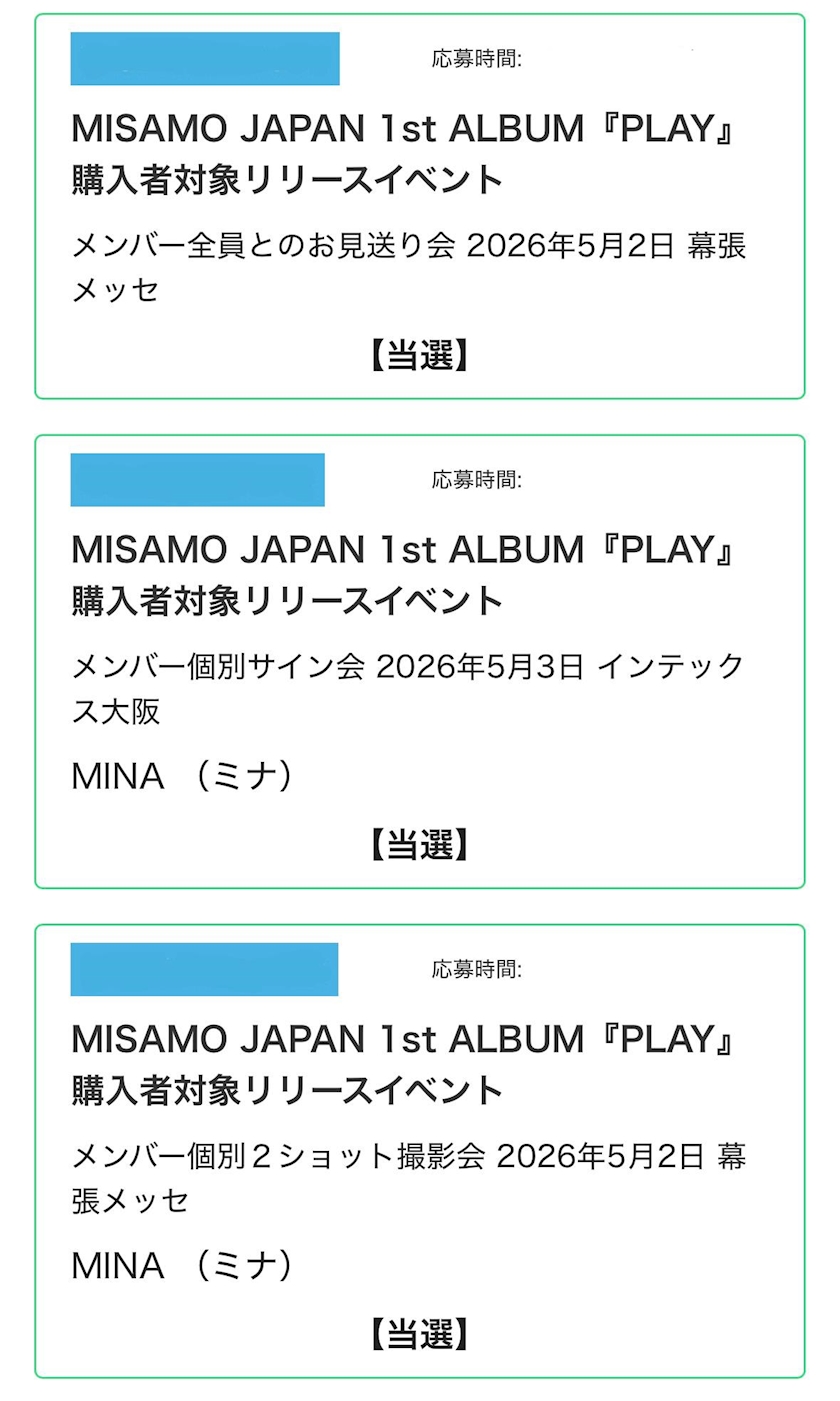Open MISAMO JAPAN 1st ALBUM heading in 2ショット撮影会 card
840x1401 pixels.
coord(405,1039)
